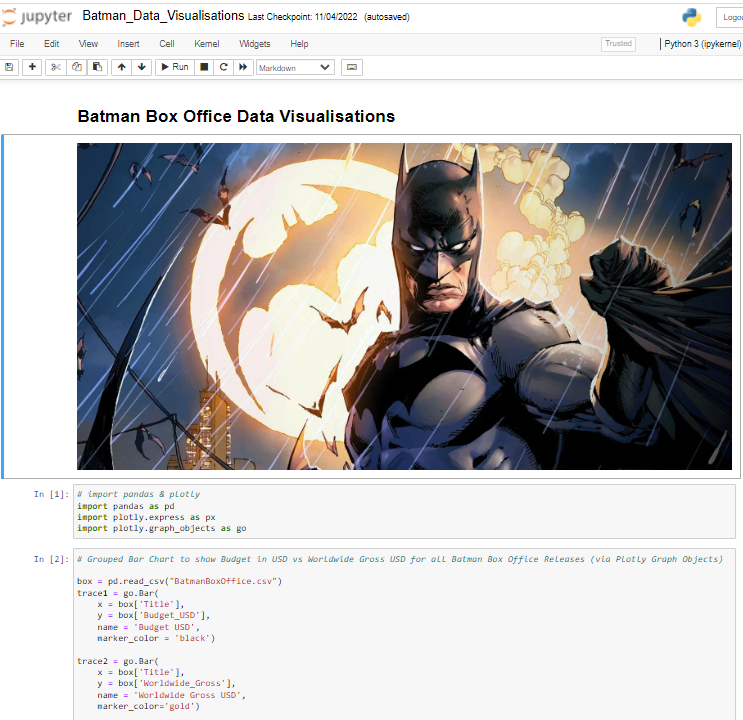Click into the In [1] imports code cell
The image size is (743, 720).
[404, 511]
